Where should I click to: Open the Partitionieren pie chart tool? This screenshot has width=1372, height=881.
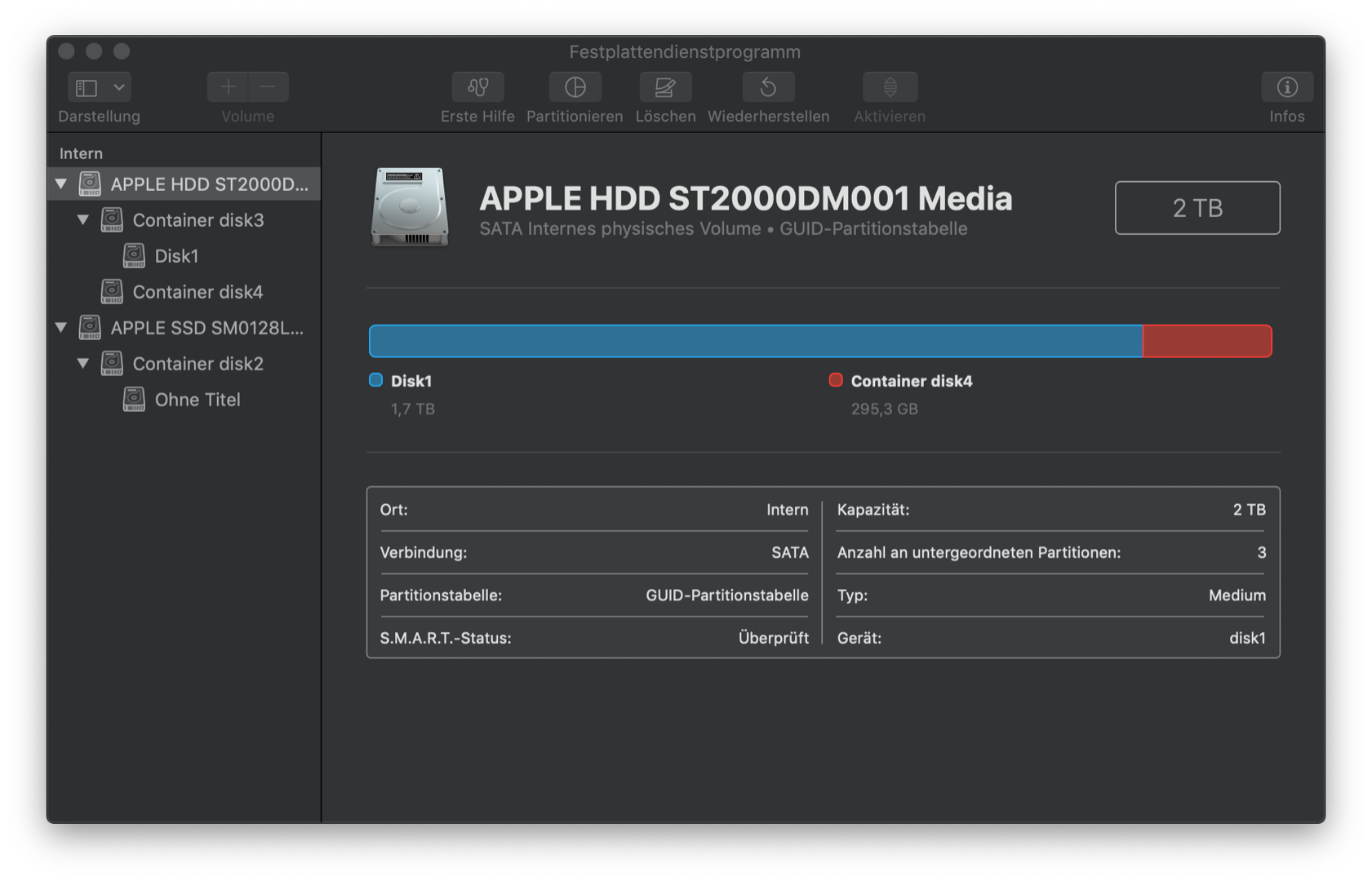(575, 87)
